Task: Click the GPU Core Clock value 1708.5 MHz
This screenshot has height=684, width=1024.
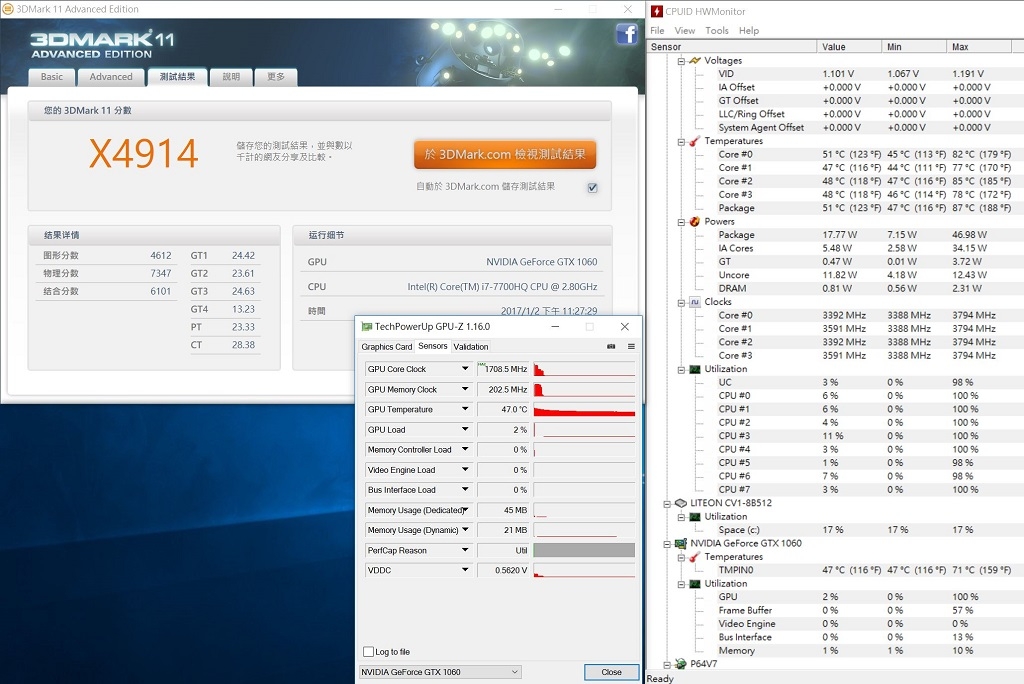Action: 502,369
